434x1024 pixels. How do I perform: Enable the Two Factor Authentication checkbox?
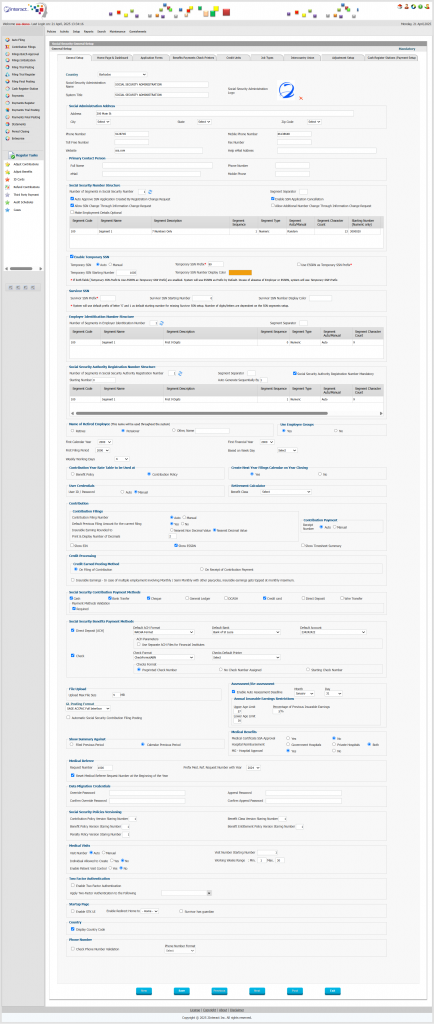(71, 886)
